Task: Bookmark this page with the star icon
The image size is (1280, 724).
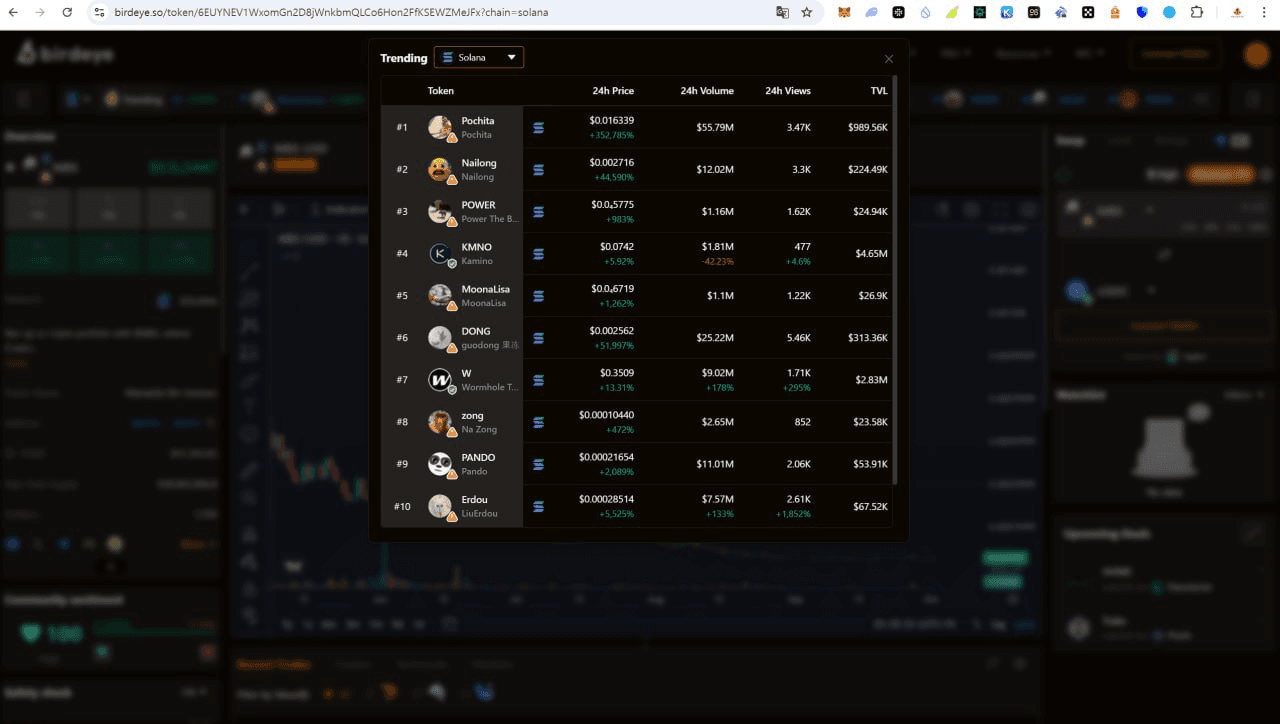Action: [x=807, y=12]
